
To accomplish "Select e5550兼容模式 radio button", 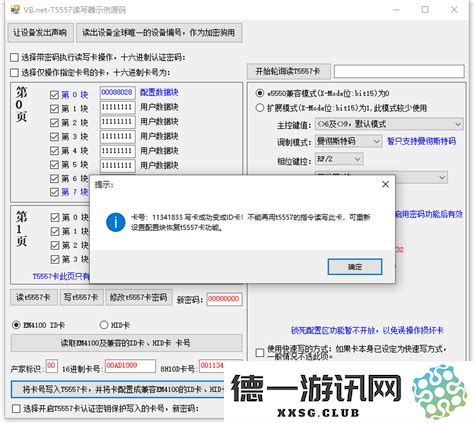I will pyautogui.click(x=260, y=93).
